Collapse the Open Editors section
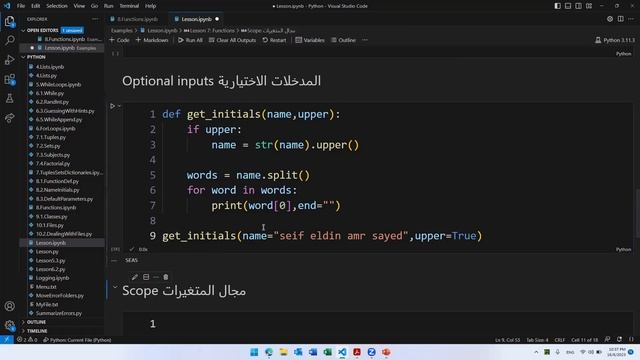This screenshot has width=640, height=360. [23, 30]
